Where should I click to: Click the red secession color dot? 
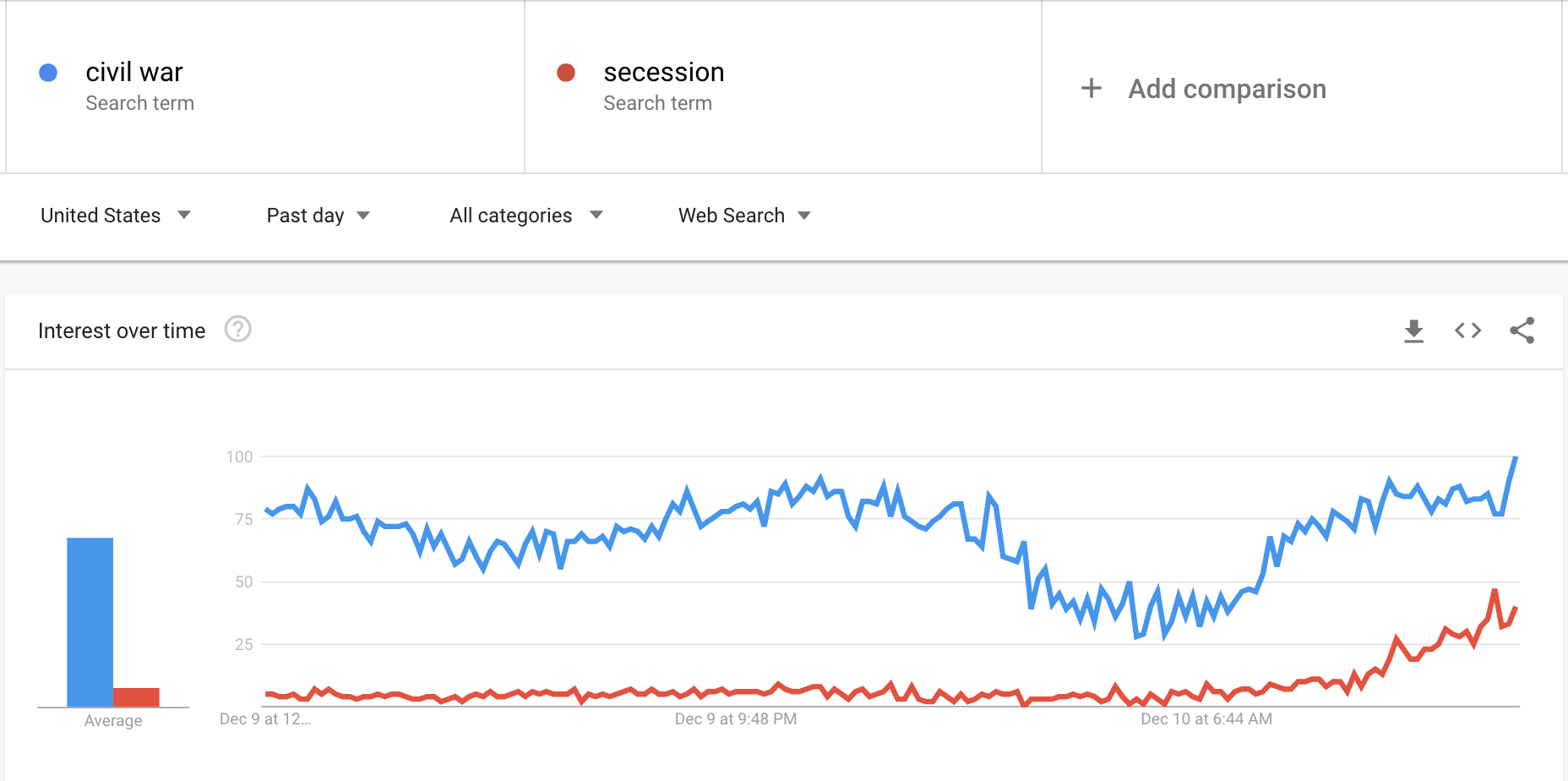[566, 73]
